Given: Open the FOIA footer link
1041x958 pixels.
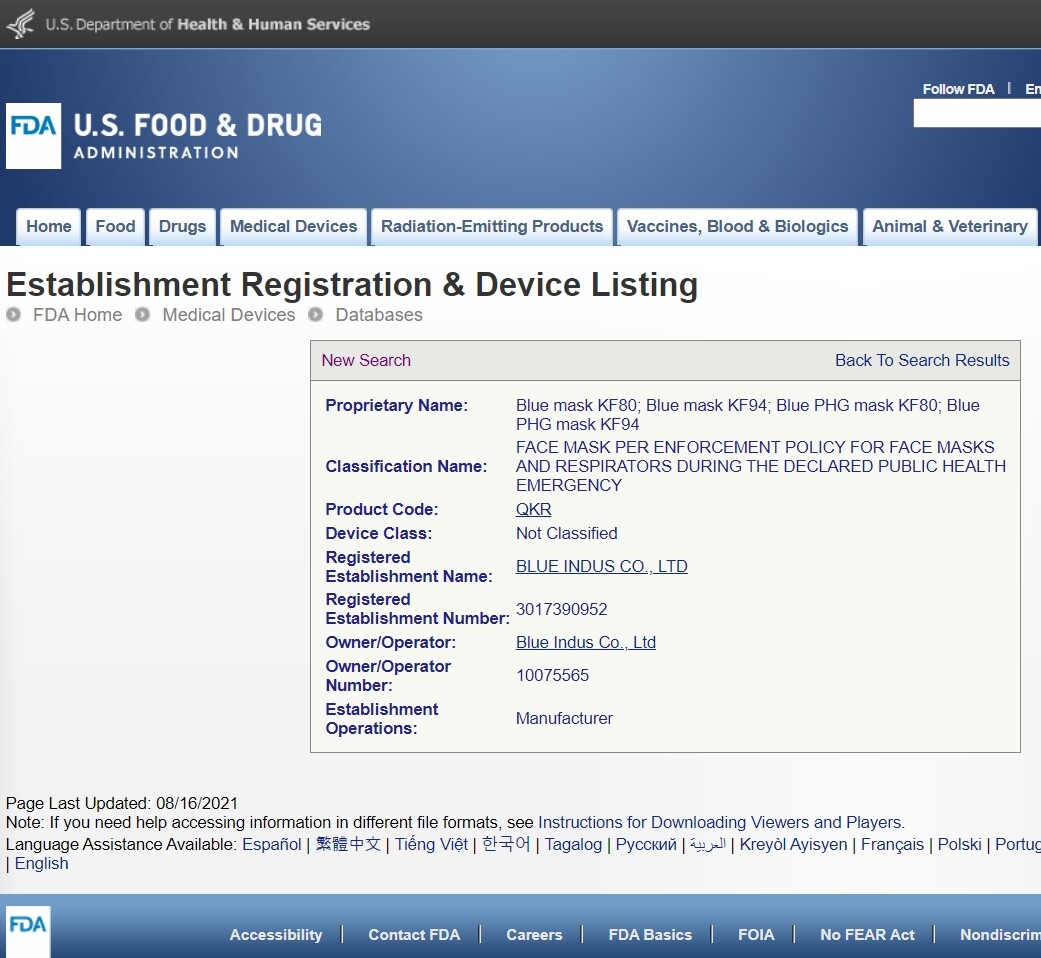Looking at the screenshot, I should [756, 935].
